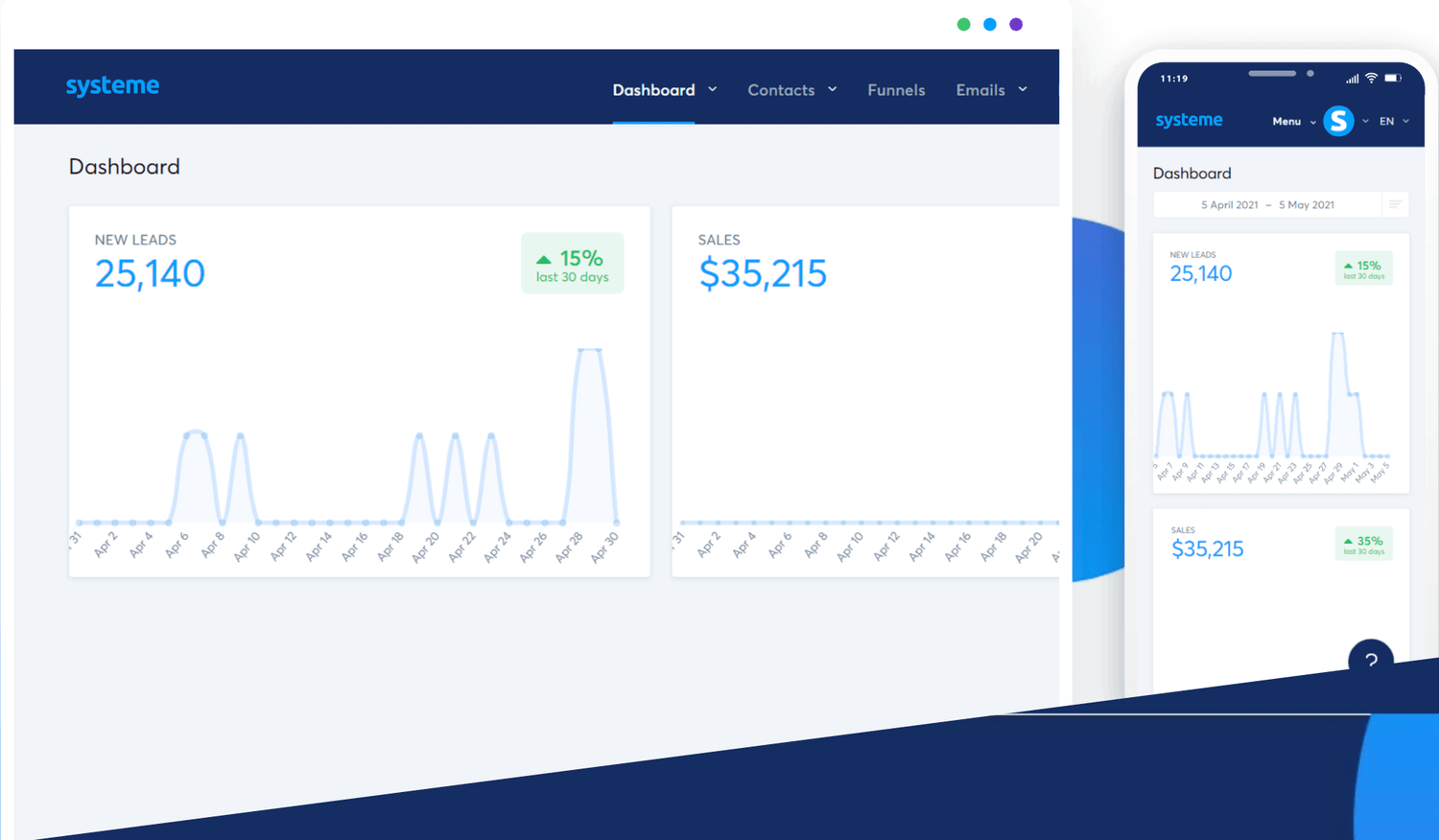1439x840 pixels.
Task: Click the blue dot at top
Action: tap(990, 24)
